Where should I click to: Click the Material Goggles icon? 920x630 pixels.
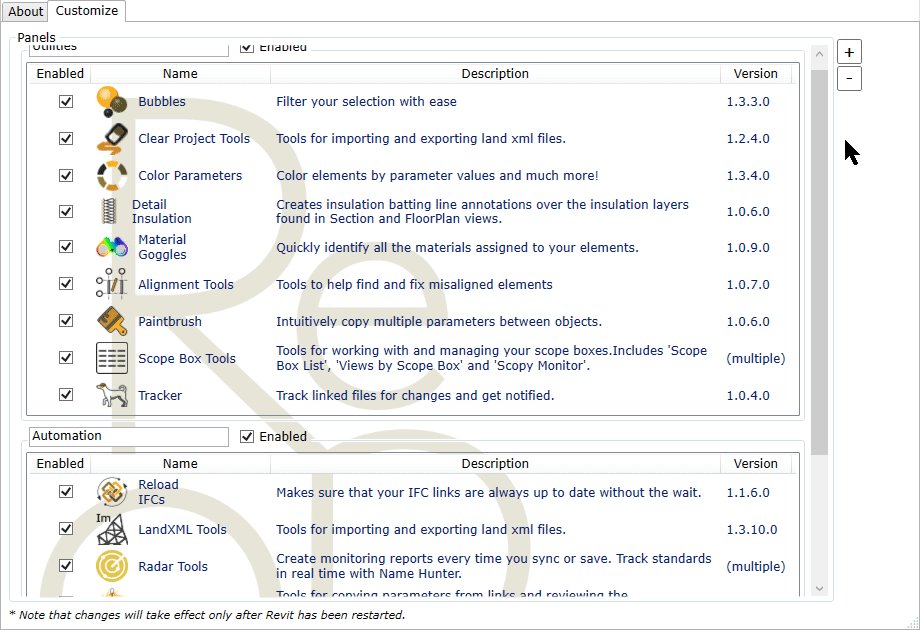(x=111, y=247)
